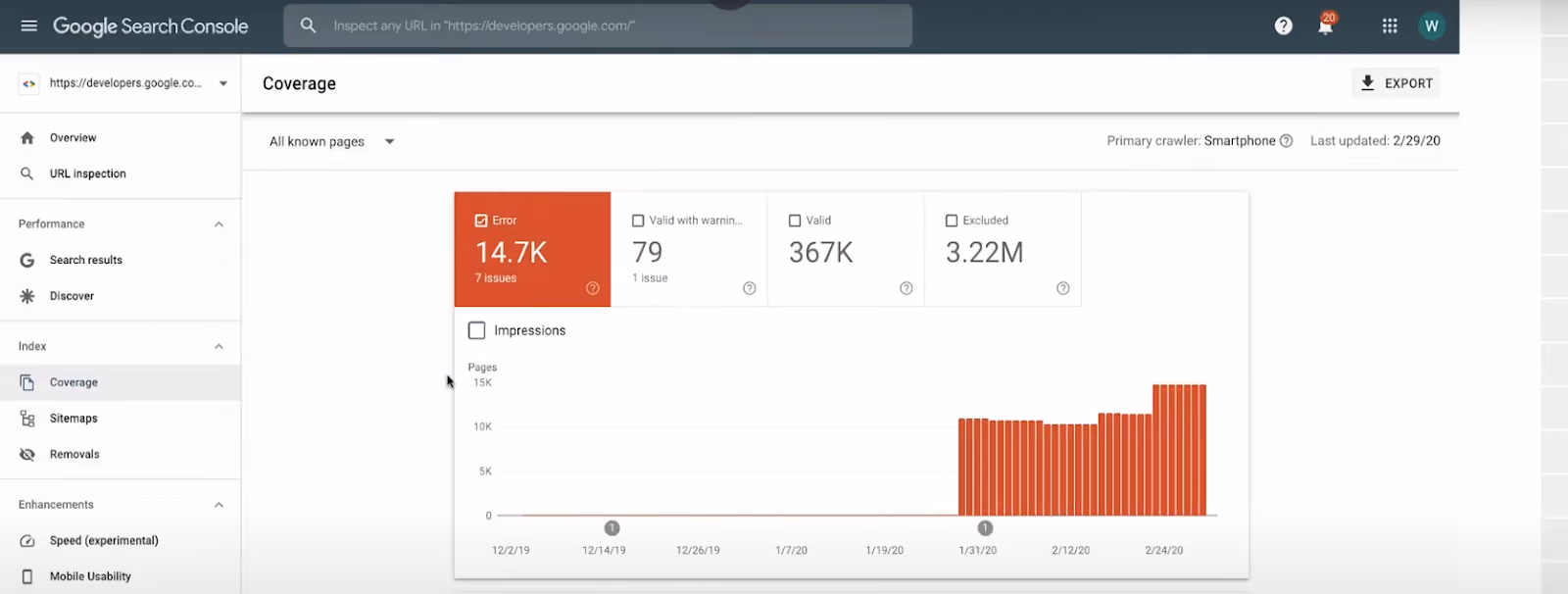This screenshot has height=594, width=1568.
Task: Click the Discover asterisk icon
Action: 27,296
